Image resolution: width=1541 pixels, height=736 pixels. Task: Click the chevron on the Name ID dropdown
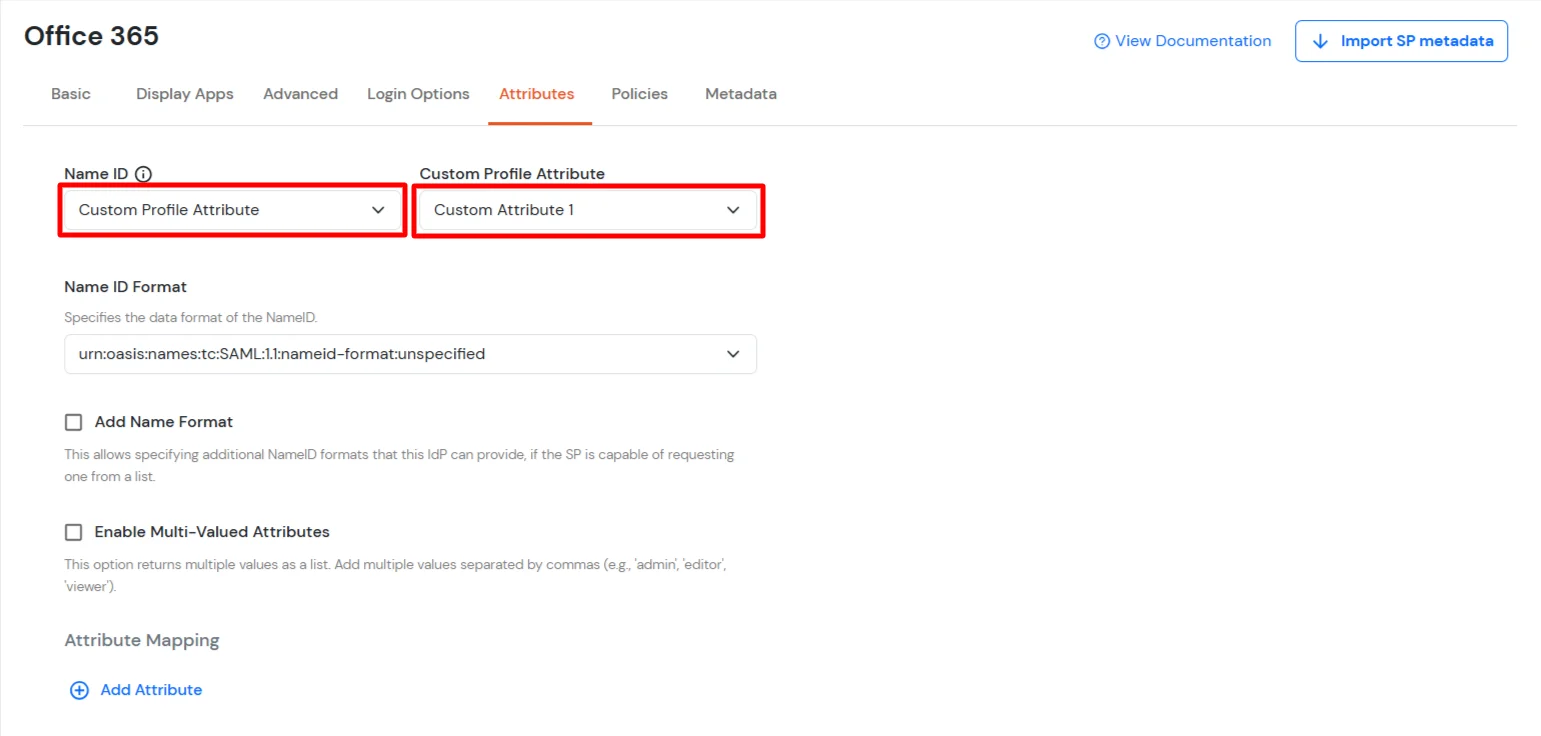click(378, 210)
